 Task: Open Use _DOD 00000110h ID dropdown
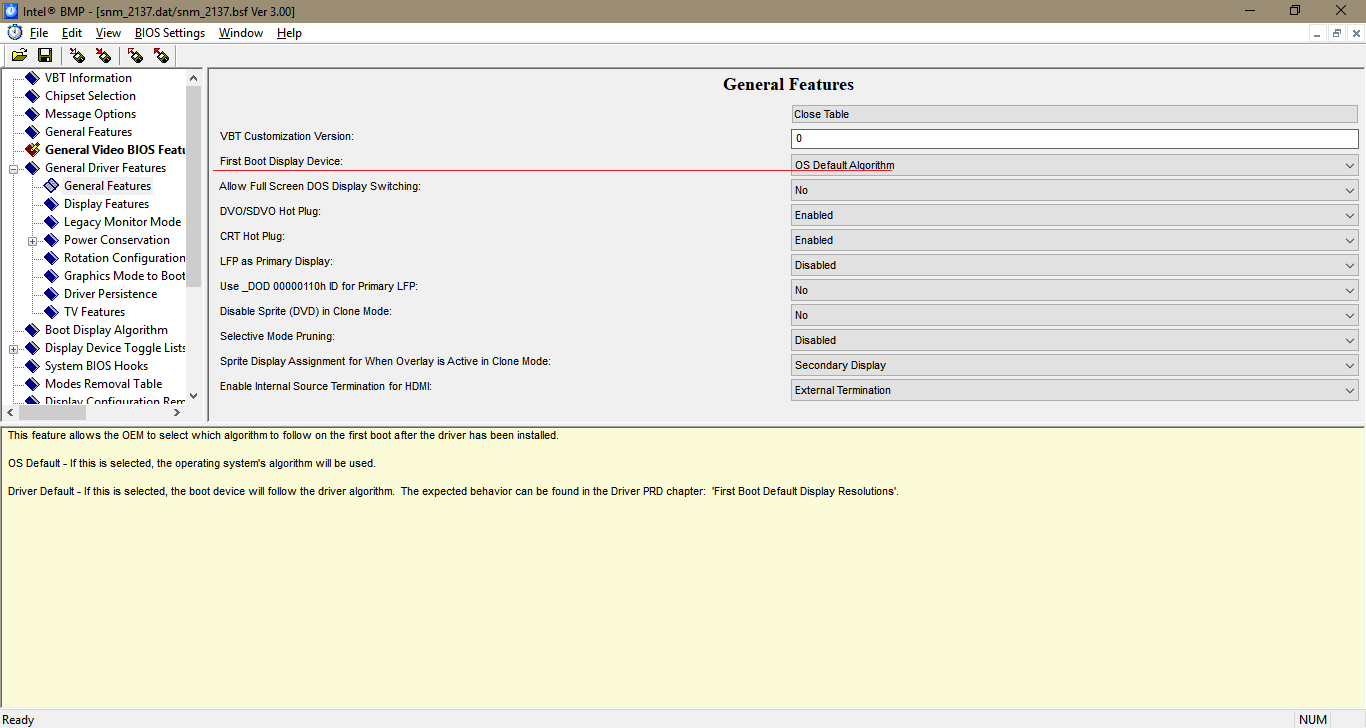click(1075, 290)
